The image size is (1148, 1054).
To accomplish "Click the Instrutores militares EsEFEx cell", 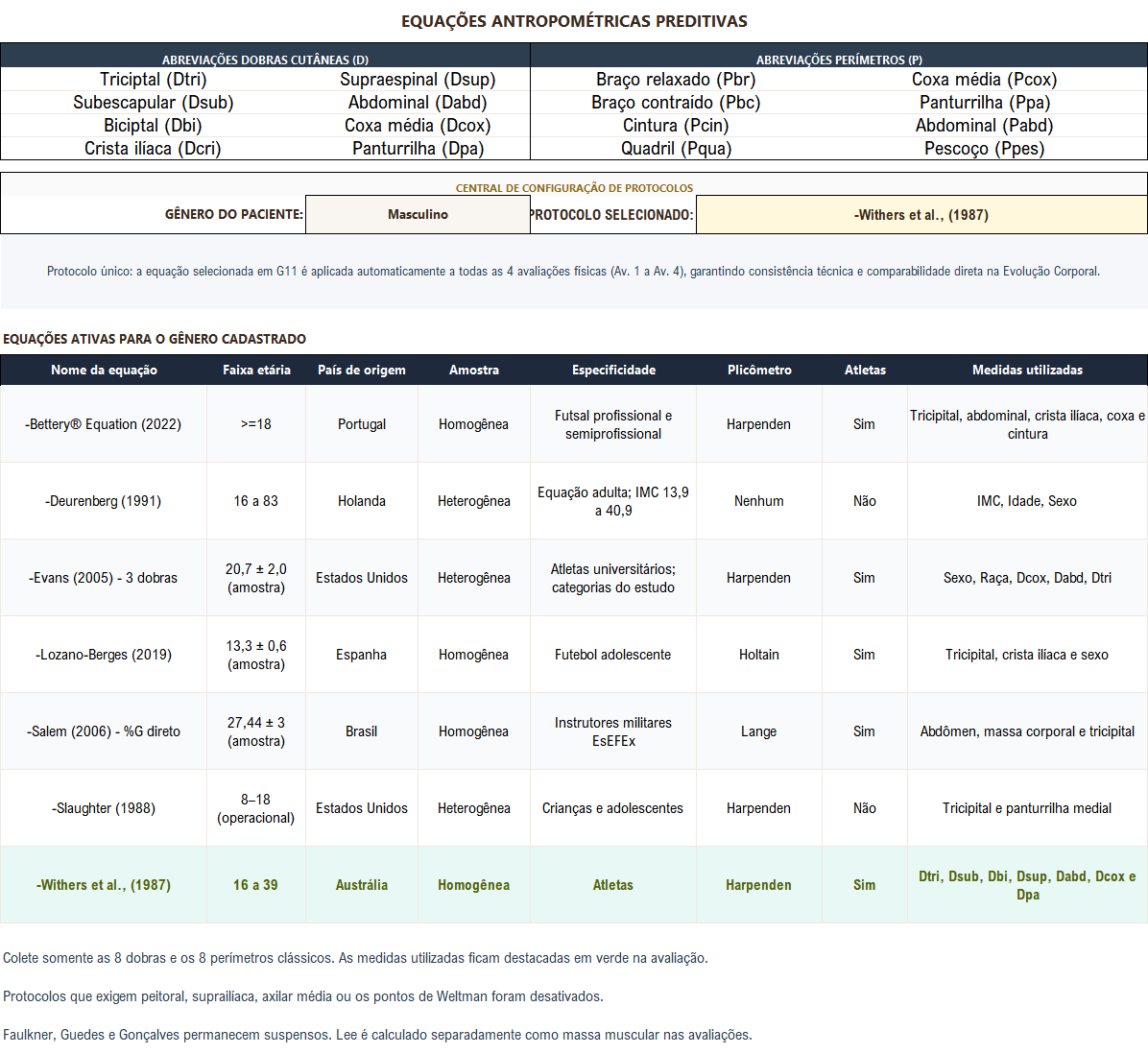I will [x=613, y=731].
